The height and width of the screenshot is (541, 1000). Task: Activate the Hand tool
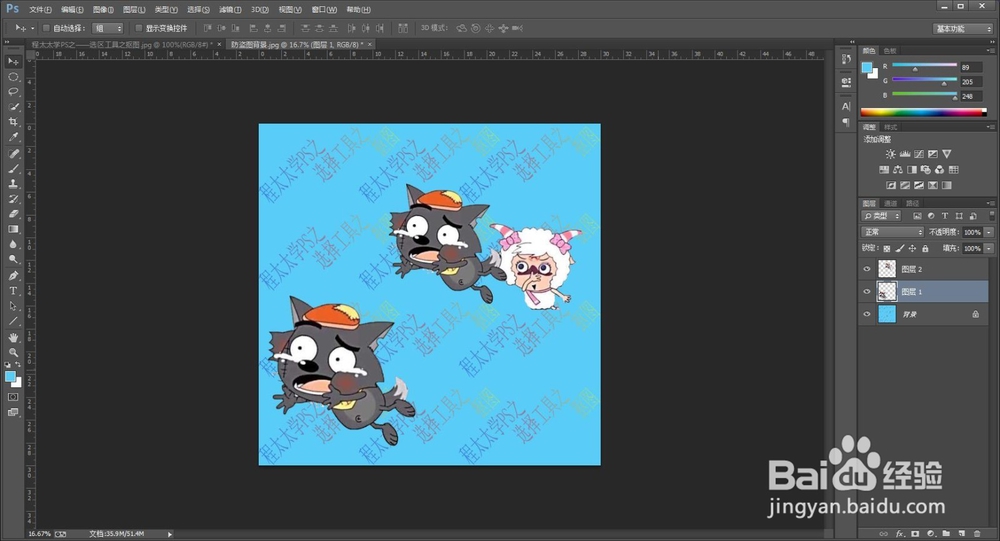pos(13,337)
